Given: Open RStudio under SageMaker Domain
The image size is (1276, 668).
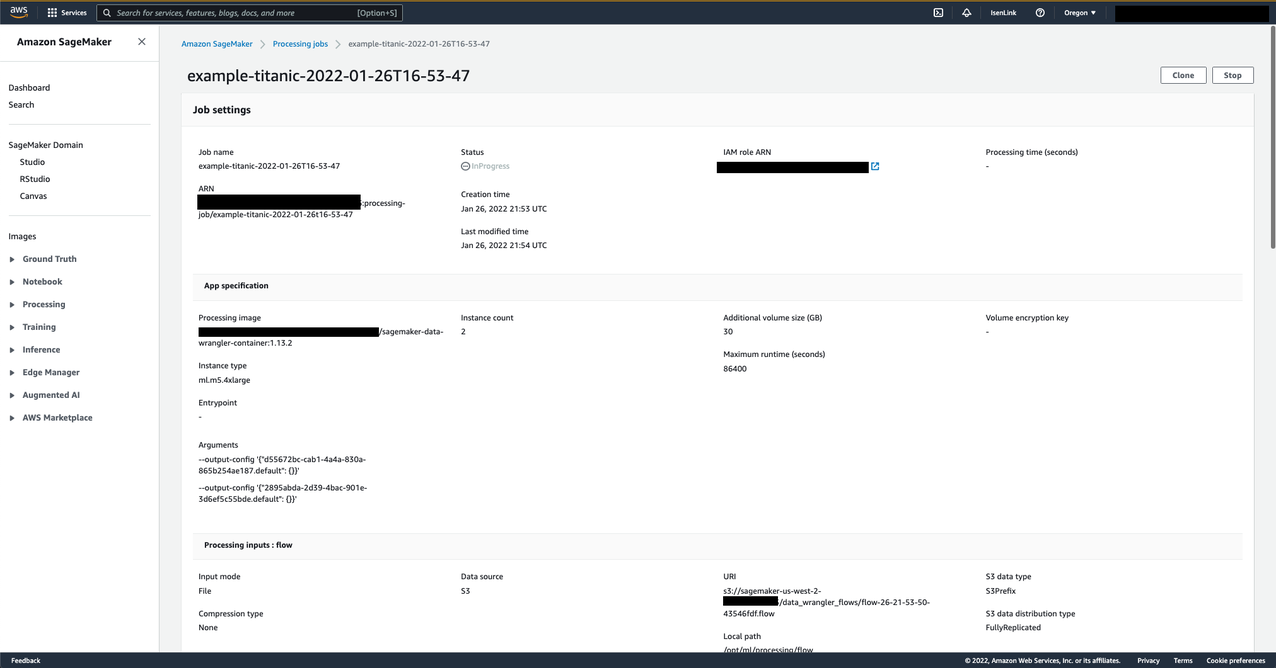Looking at the screenshot, I should tap(35, 179).
